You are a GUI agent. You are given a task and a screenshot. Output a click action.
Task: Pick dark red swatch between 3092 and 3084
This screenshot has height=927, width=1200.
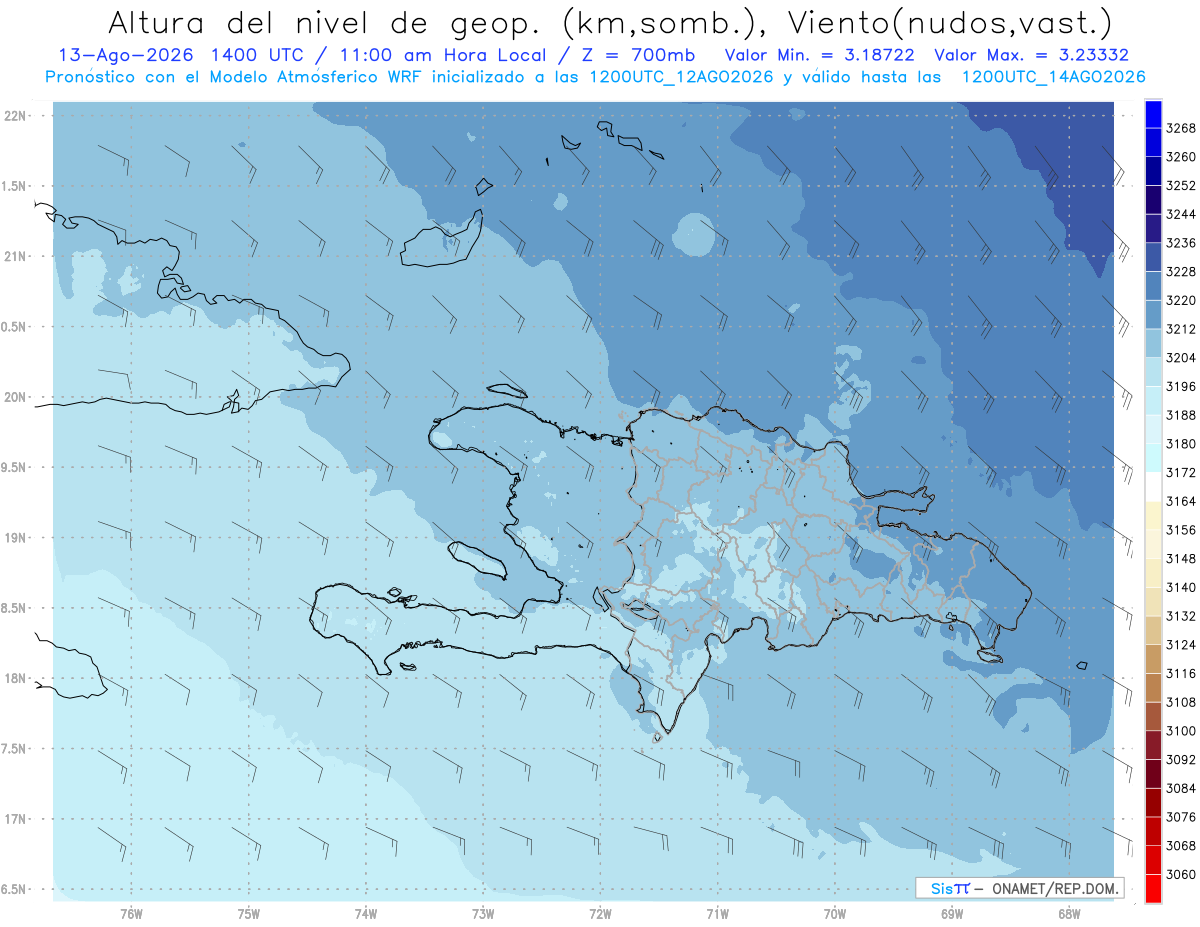(1152, 774)
